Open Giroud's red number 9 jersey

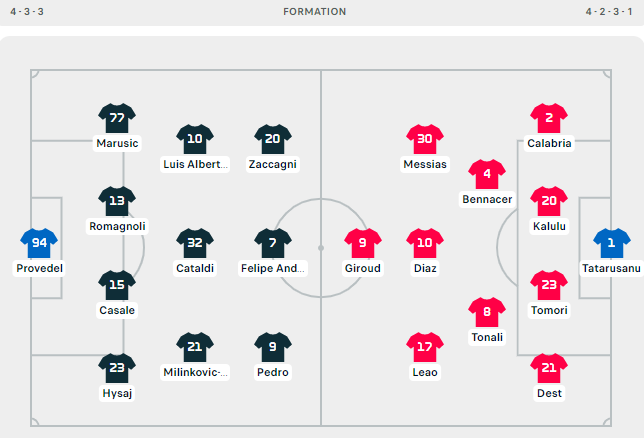pos(363,243)
